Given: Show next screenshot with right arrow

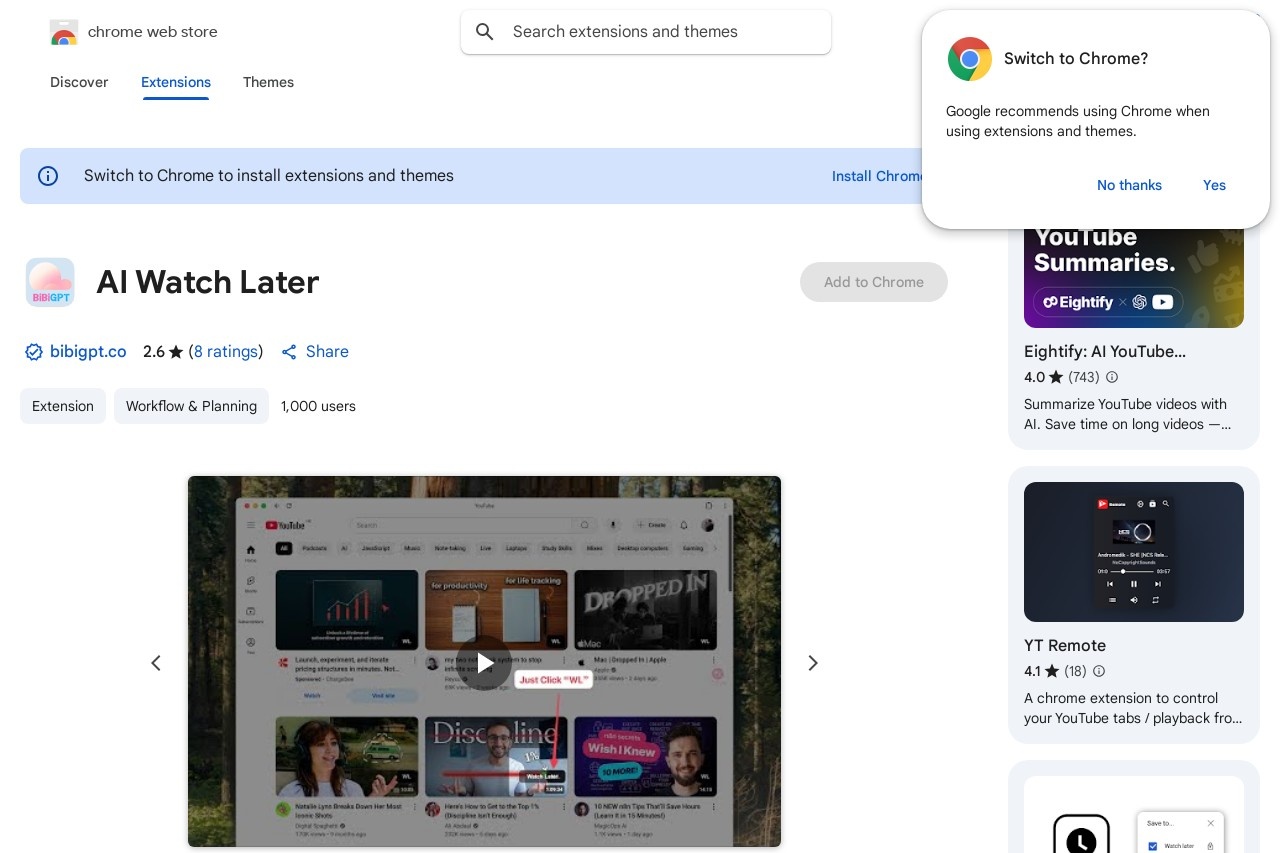Looking at the screenshot, I should tap(813, 663).
